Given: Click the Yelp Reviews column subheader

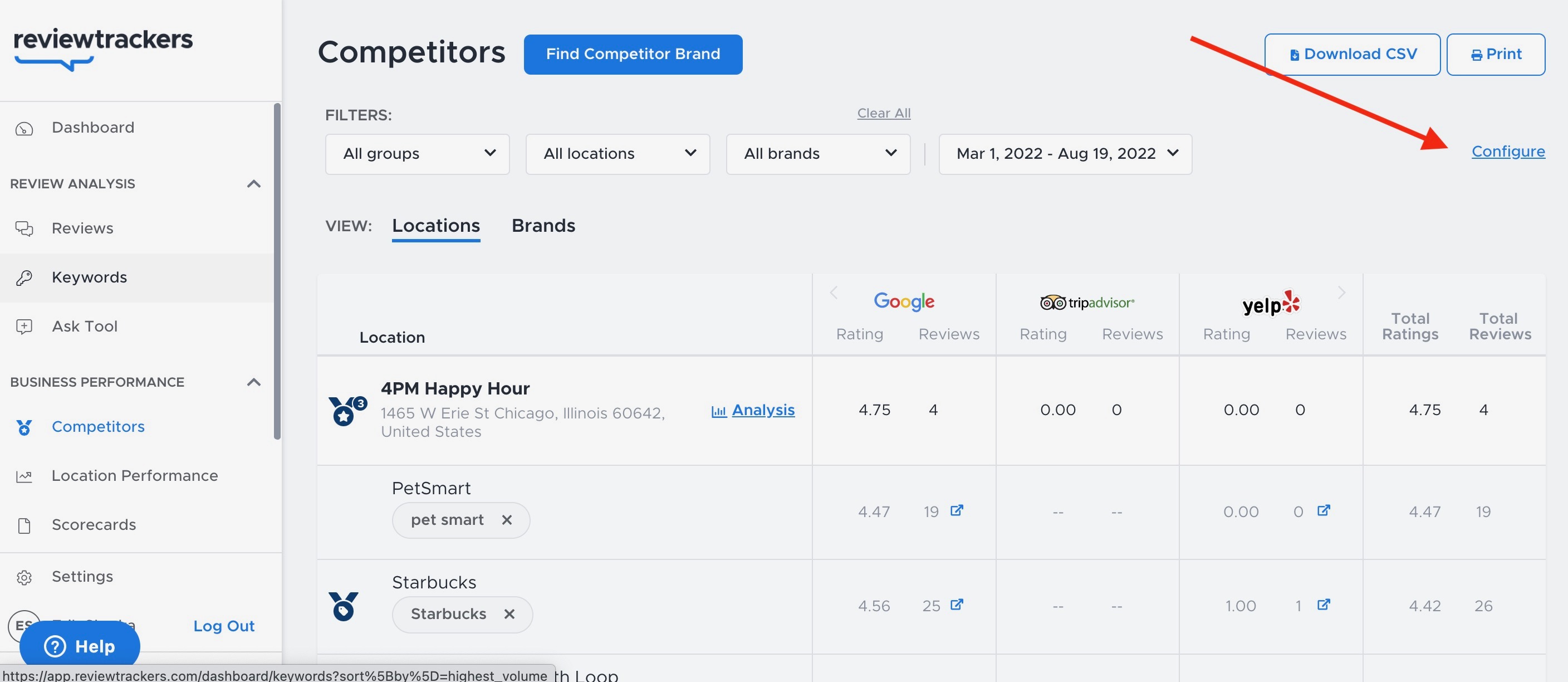Looking at the screenshot, I should point(1315,334).
